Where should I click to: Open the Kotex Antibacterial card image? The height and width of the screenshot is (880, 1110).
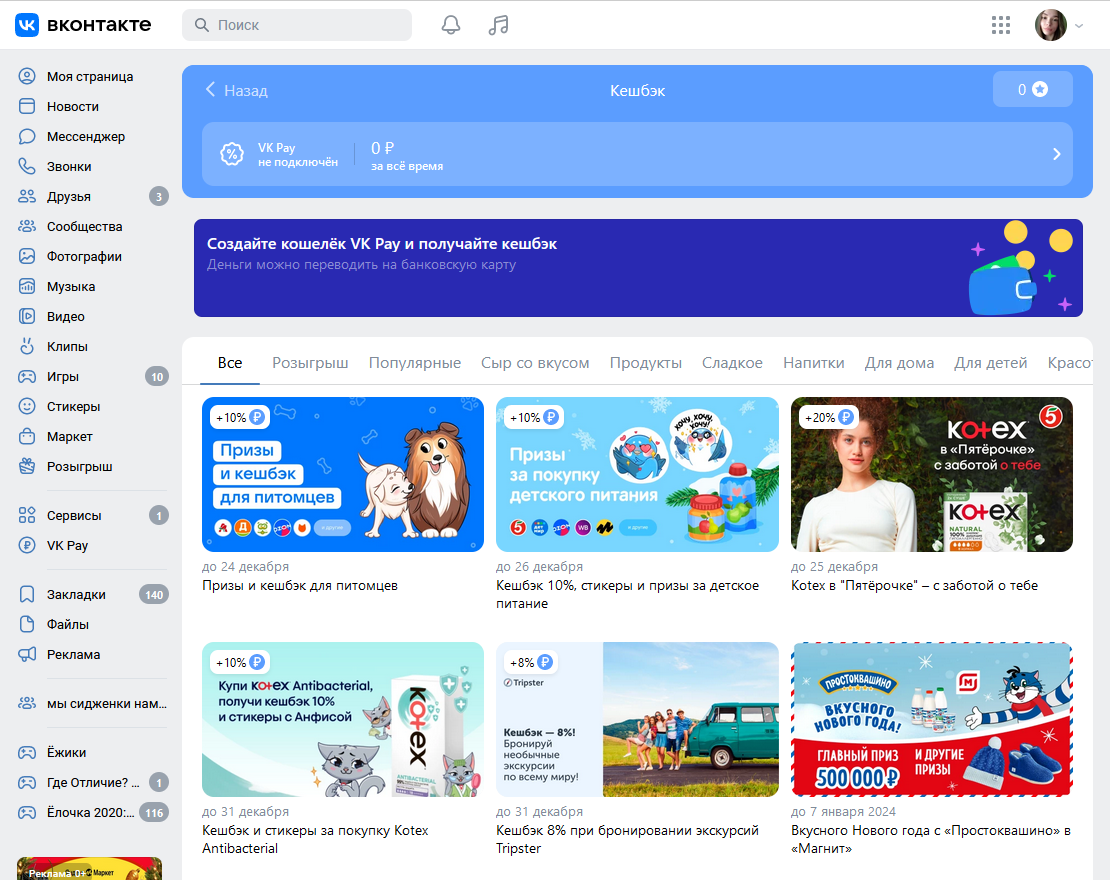(x=343, y=719)
